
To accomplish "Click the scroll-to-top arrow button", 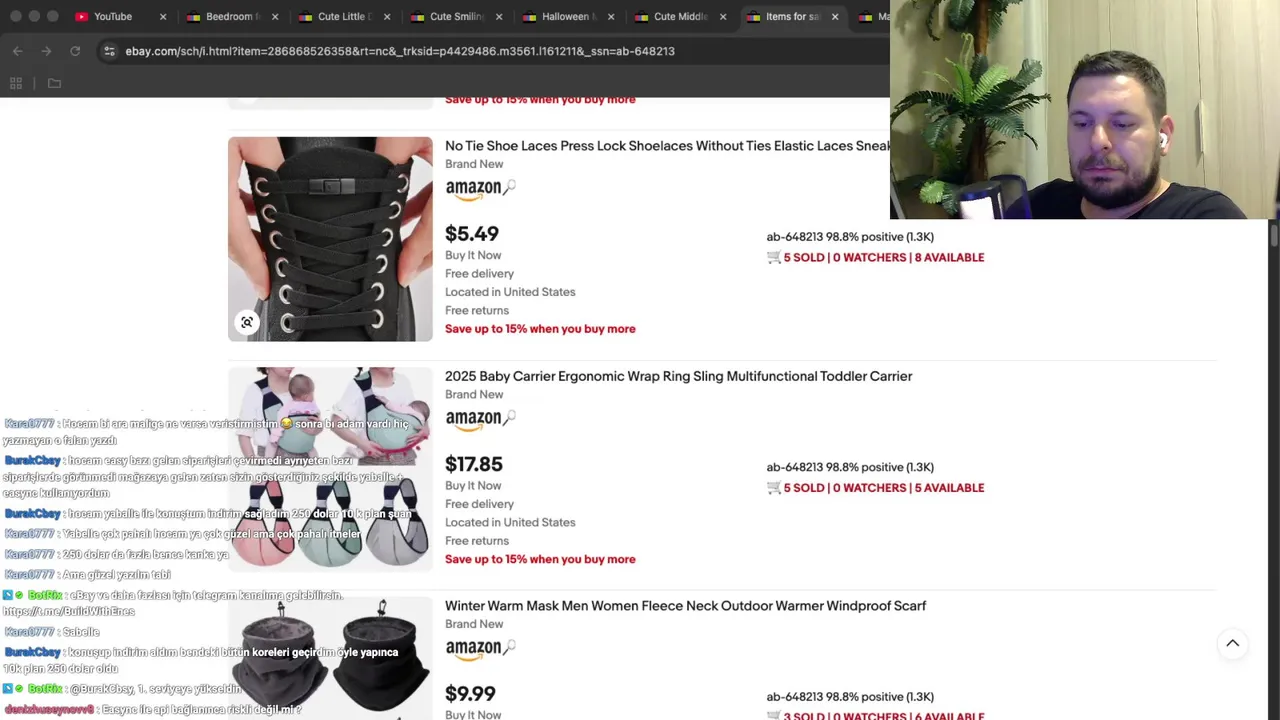I will point(1232,644).
